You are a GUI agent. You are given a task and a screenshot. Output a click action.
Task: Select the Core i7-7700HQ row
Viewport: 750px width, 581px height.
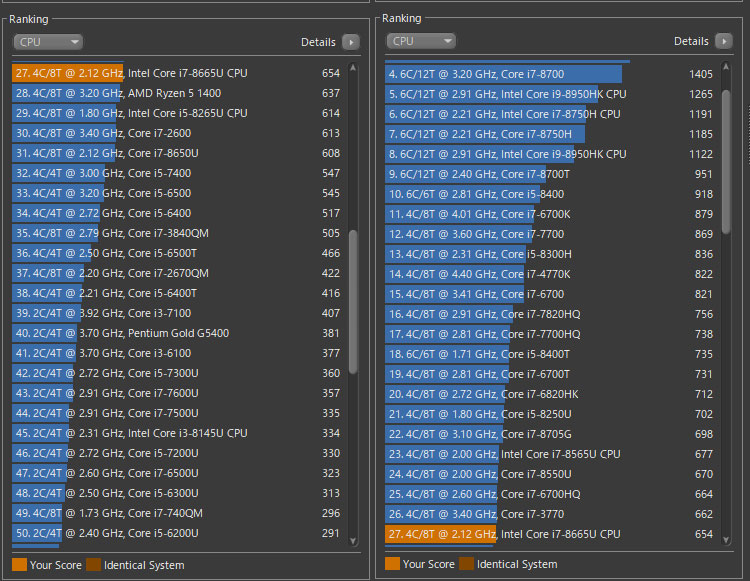tap(551, 334)
